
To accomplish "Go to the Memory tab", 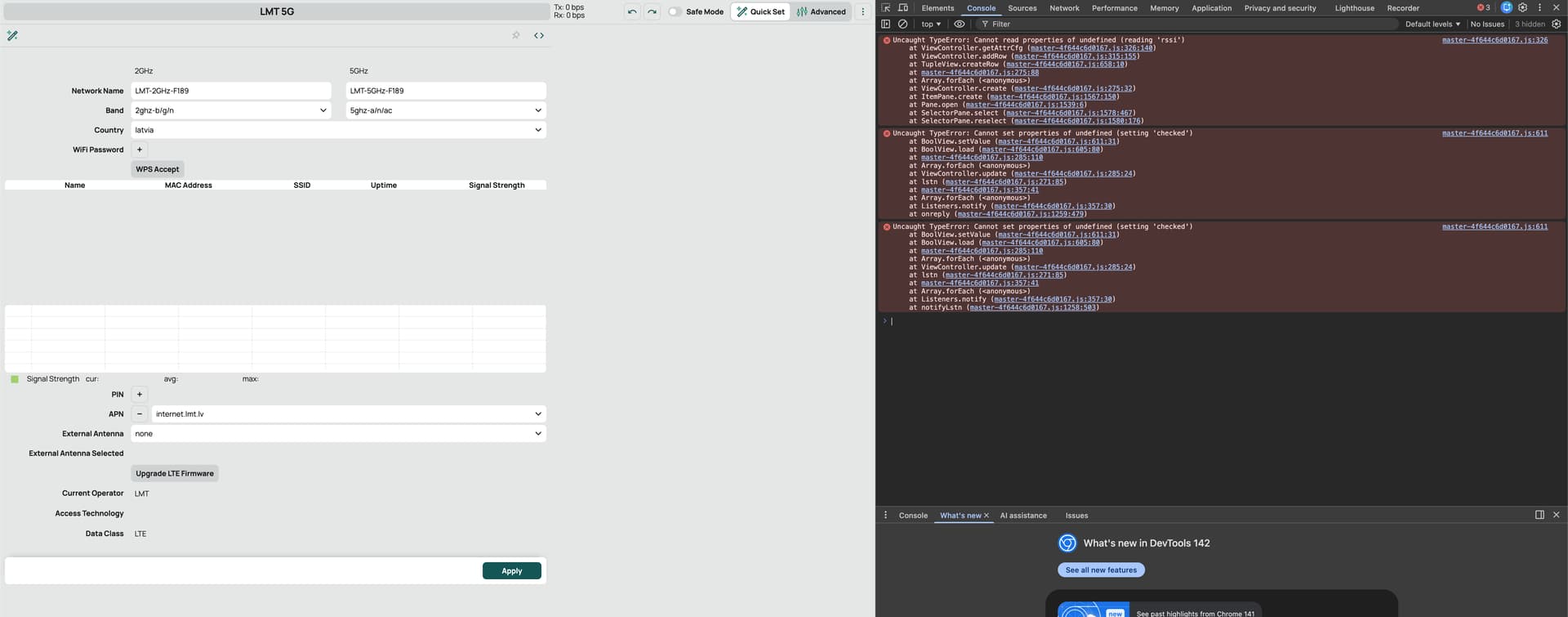I will [x=1164, y=8].
